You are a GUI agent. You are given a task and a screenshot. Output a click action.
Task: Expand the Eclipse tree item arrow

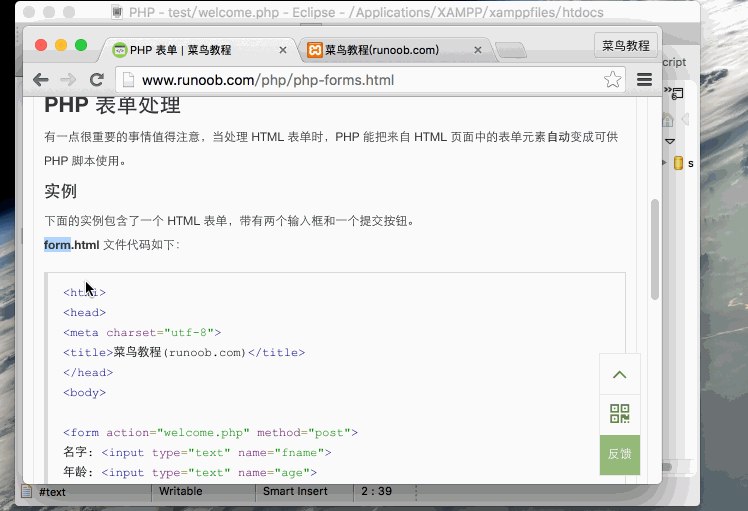[664, 163]
